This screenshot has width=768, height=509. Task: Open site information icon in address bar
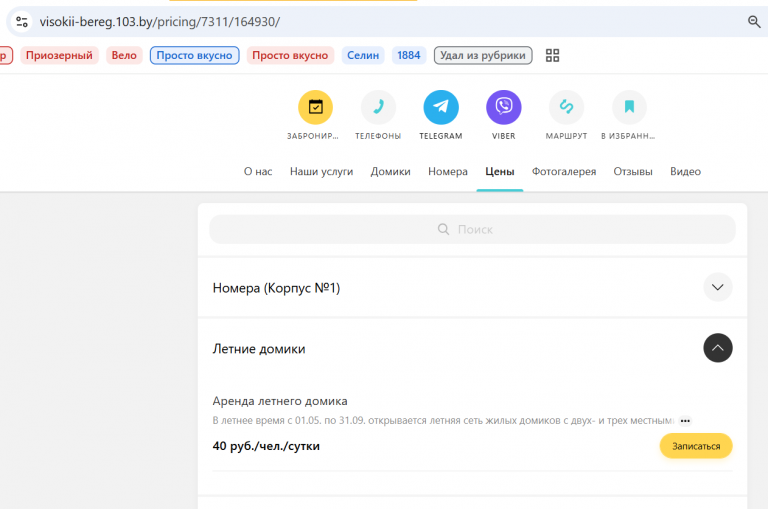pos(22,22)
